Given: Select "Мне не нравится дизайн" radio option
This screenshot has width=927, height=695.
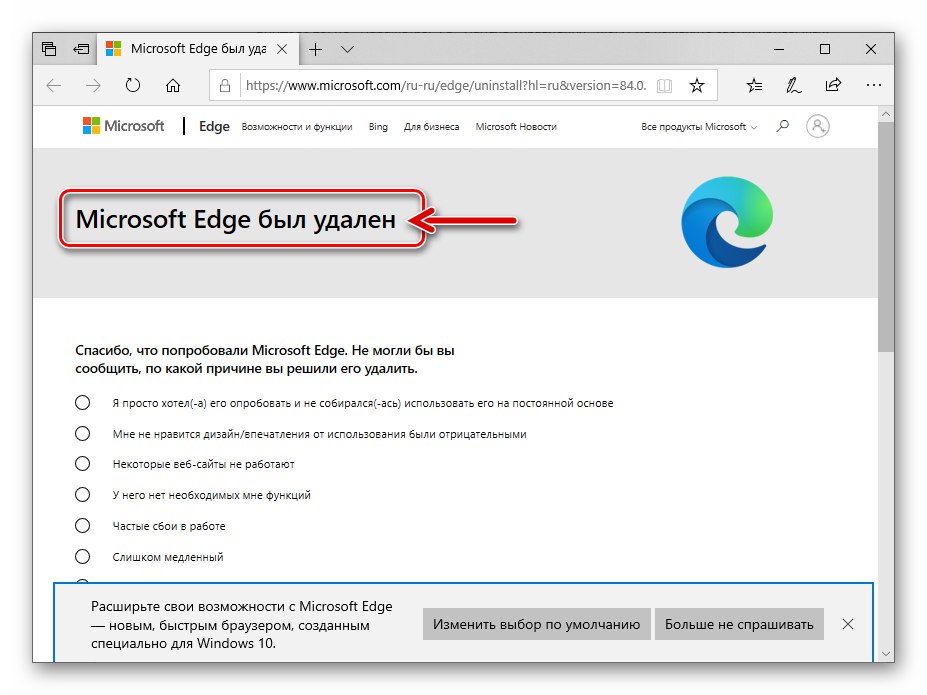Looking at the screenshot, I should (83, 434).
